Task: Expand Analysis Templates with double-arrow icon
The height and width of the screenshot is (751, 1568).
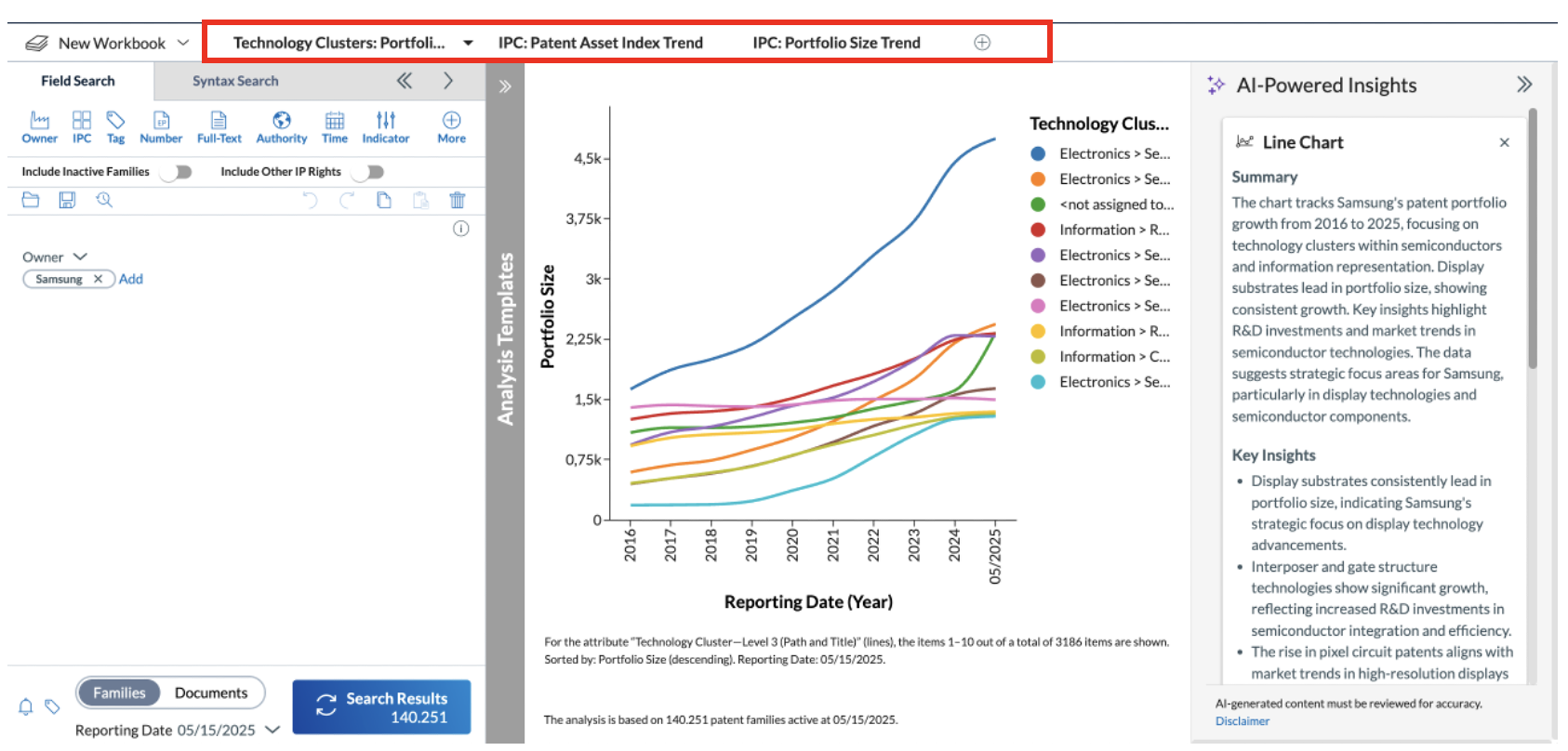Action: tap(505, 86)
